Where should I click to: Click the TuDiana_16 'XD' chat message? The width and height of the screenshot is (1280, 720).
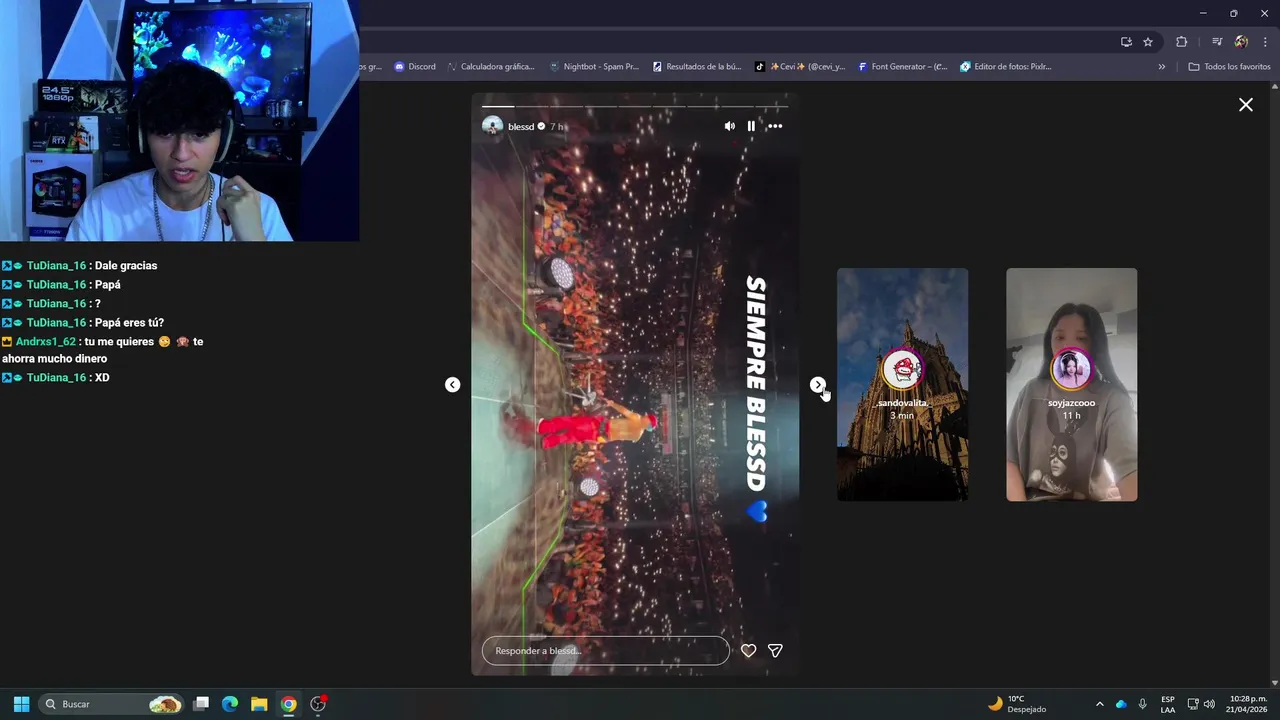pyautogui.click(x=102, y=378)
